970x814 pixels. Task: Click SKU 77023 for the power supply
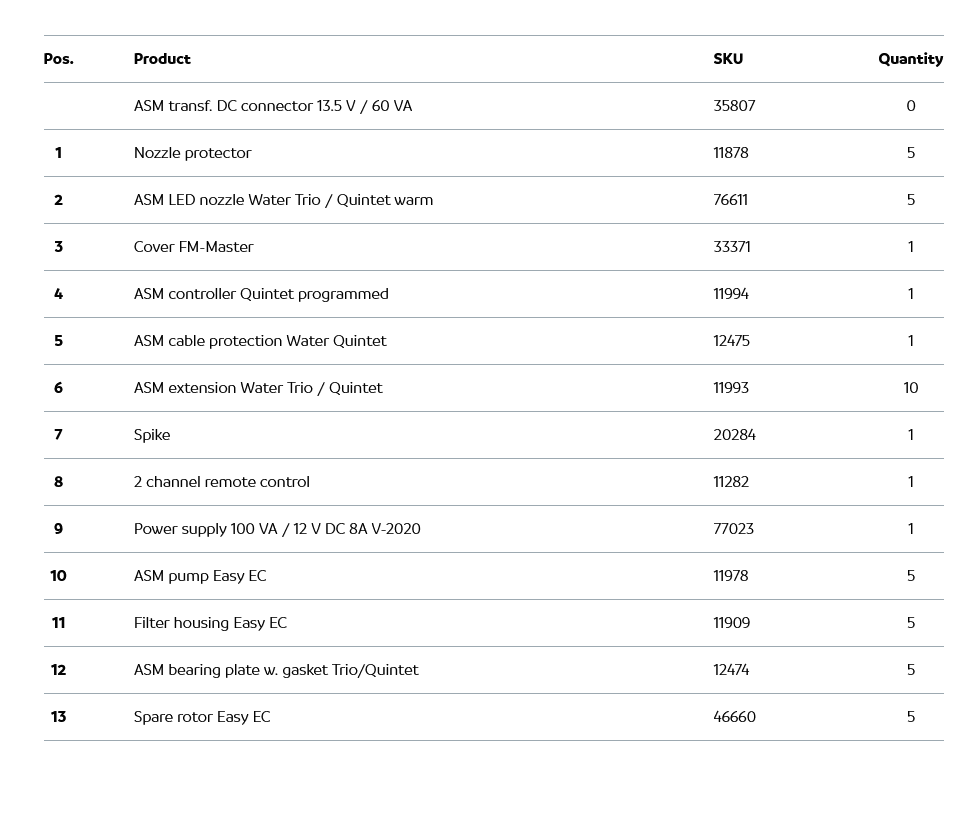point(733,529)
